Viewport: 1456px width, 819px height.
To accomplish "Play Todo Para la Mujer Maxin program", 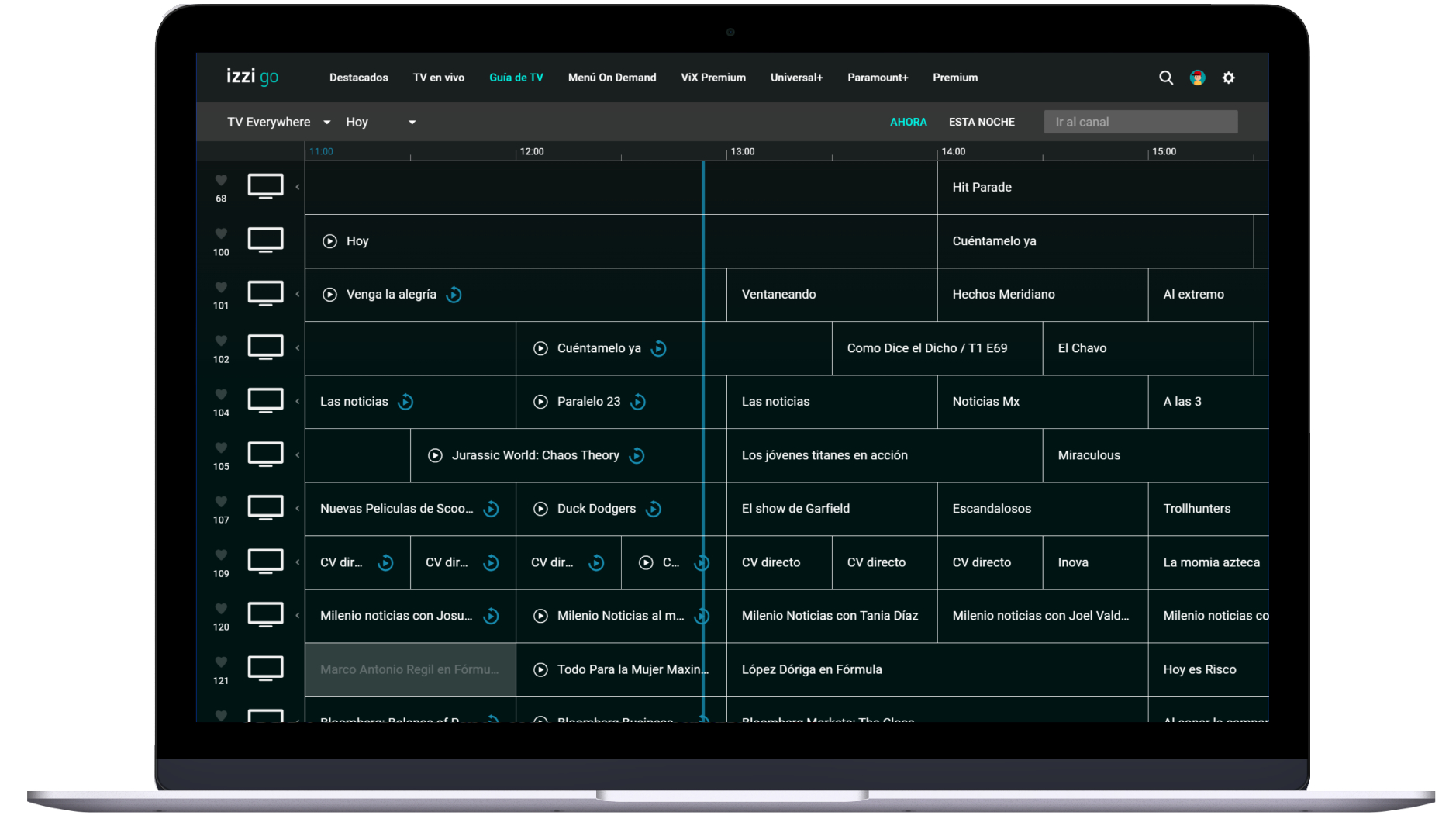I will click(540, 669).
